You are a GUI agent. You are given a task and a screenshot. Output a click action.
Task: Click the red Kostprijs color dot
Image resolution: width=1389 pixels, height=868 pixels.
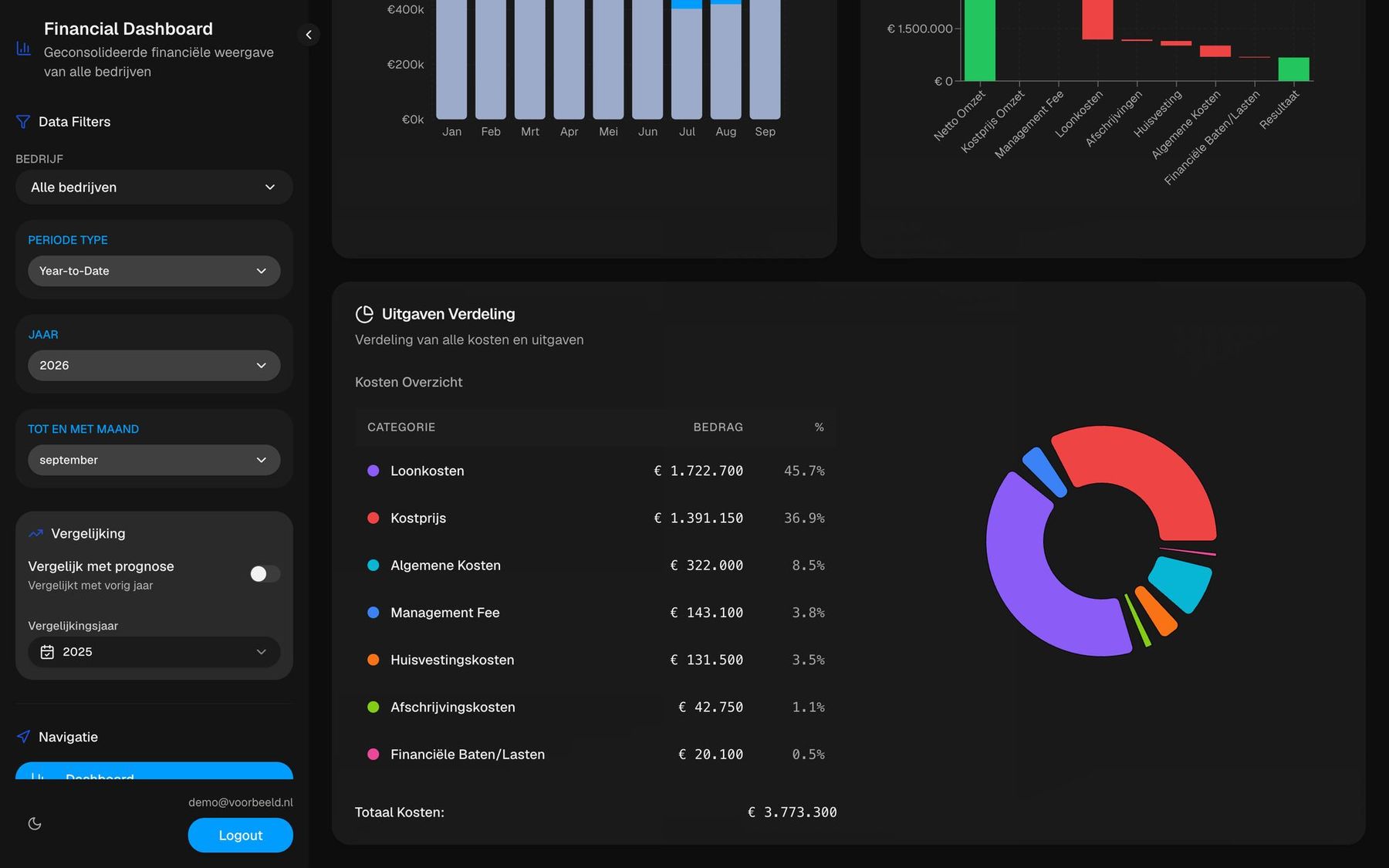pos(373,518)
